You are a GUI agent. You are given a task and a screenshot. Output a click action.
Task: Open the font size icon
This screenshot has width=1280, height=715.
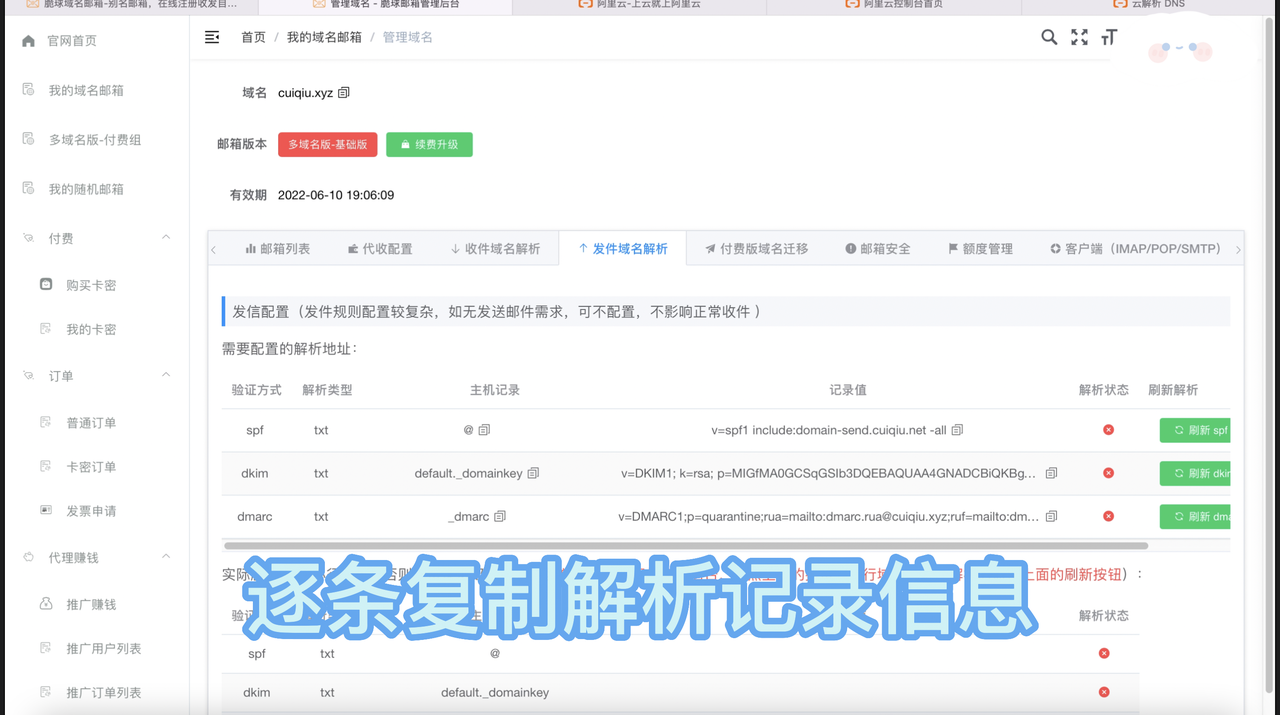pos(1109,37)
